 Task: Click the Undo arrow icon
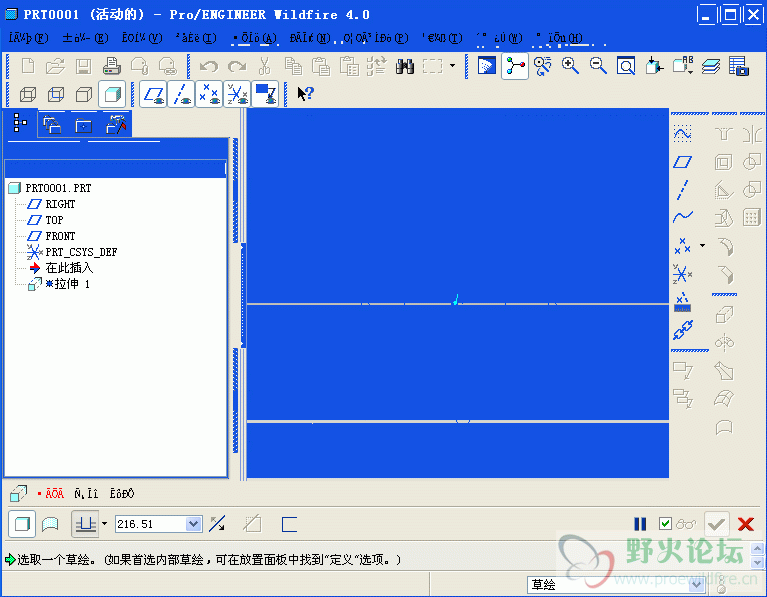tap(209, 66)
